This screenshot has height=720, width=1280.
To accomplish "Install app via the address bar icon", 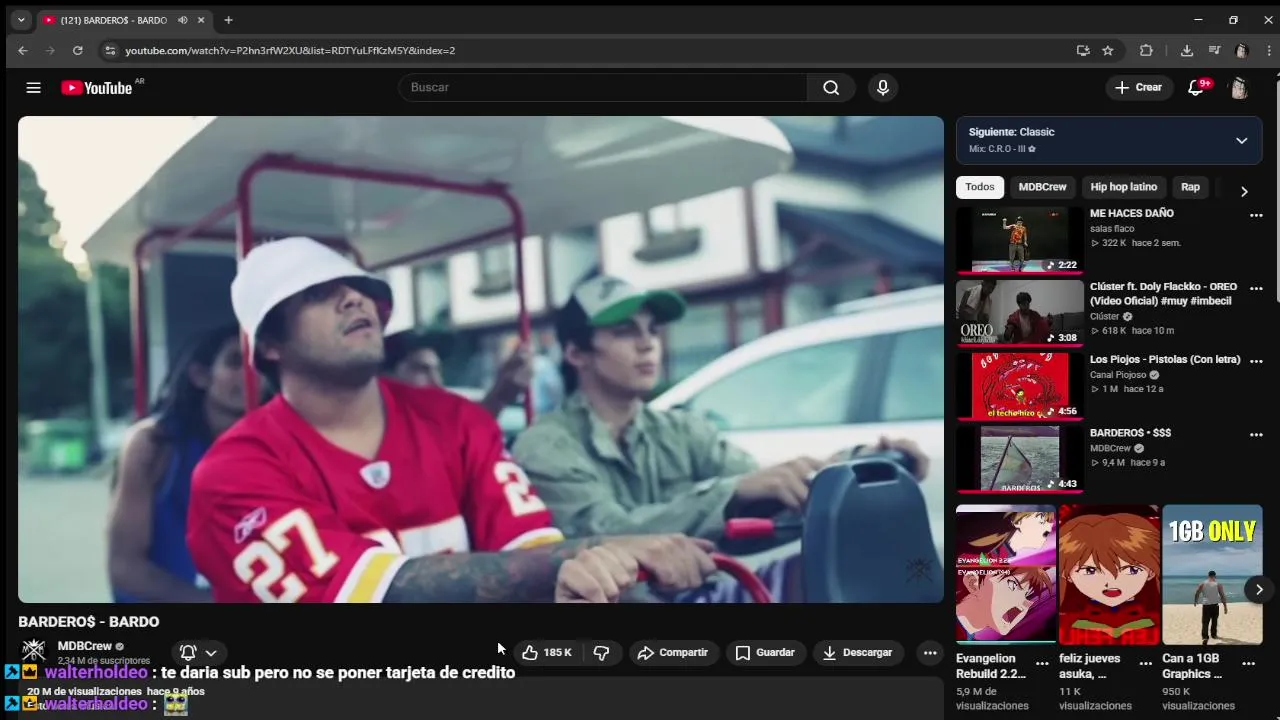I will coord(1083,50).
